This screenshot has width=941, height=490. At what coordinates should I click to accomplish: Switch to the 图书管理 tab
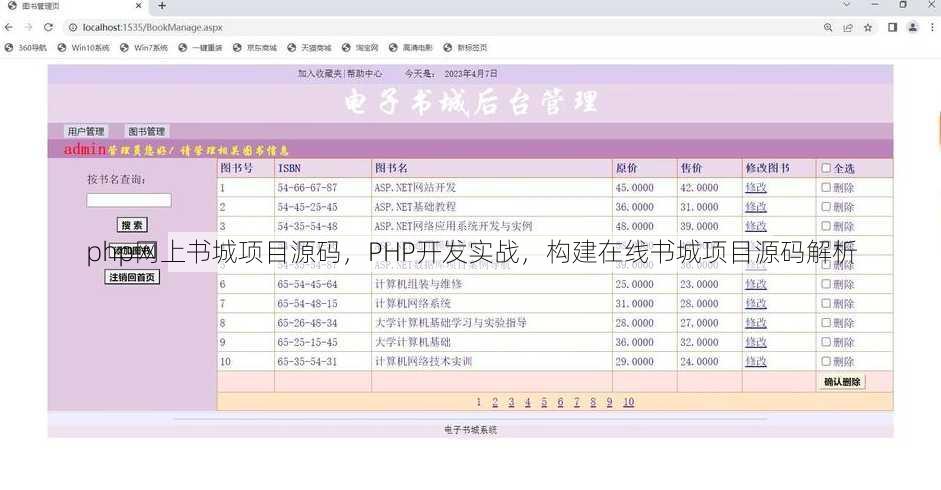146,131
